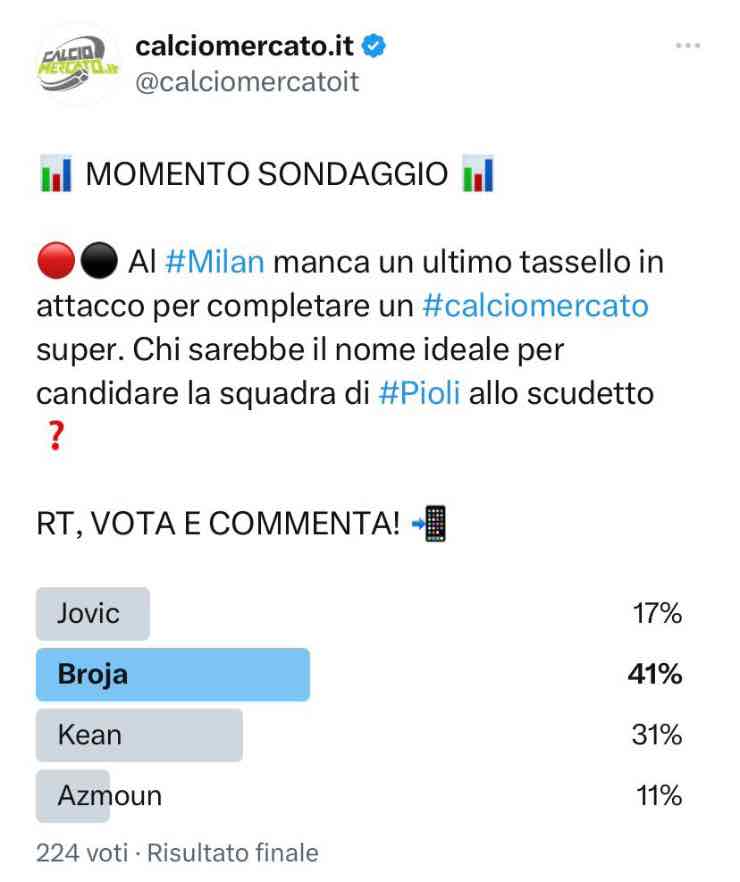Click the Kean result progress bar
740x882 pixels.
pos(140,735)
